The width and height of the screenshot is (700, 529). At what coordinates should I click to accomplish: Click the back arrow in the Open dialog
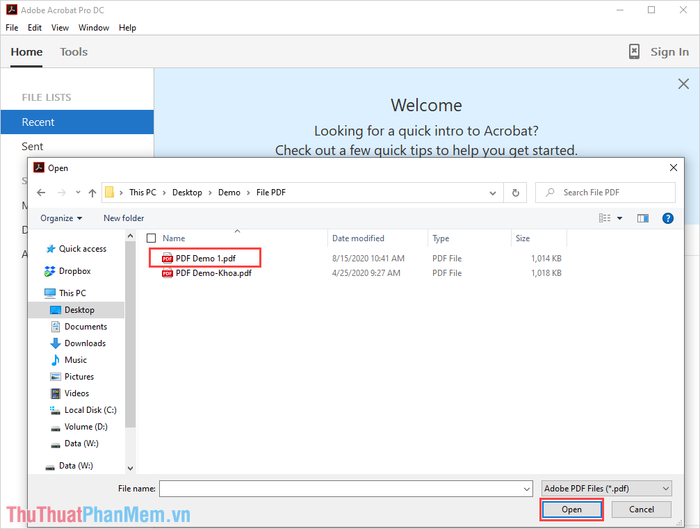pyautogui.click(x=41, y=192)
